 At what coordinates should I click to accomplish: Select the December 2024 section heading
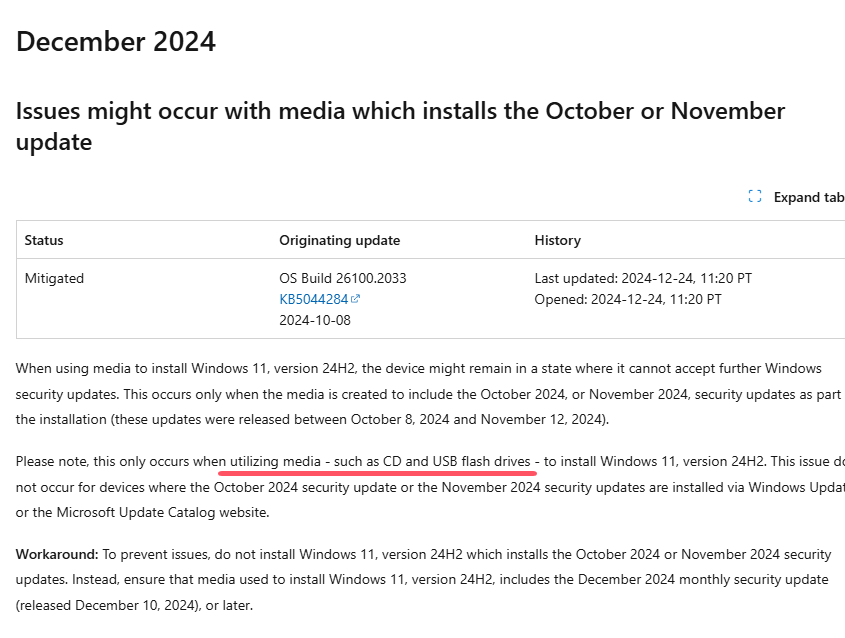(x=114, y=42)
